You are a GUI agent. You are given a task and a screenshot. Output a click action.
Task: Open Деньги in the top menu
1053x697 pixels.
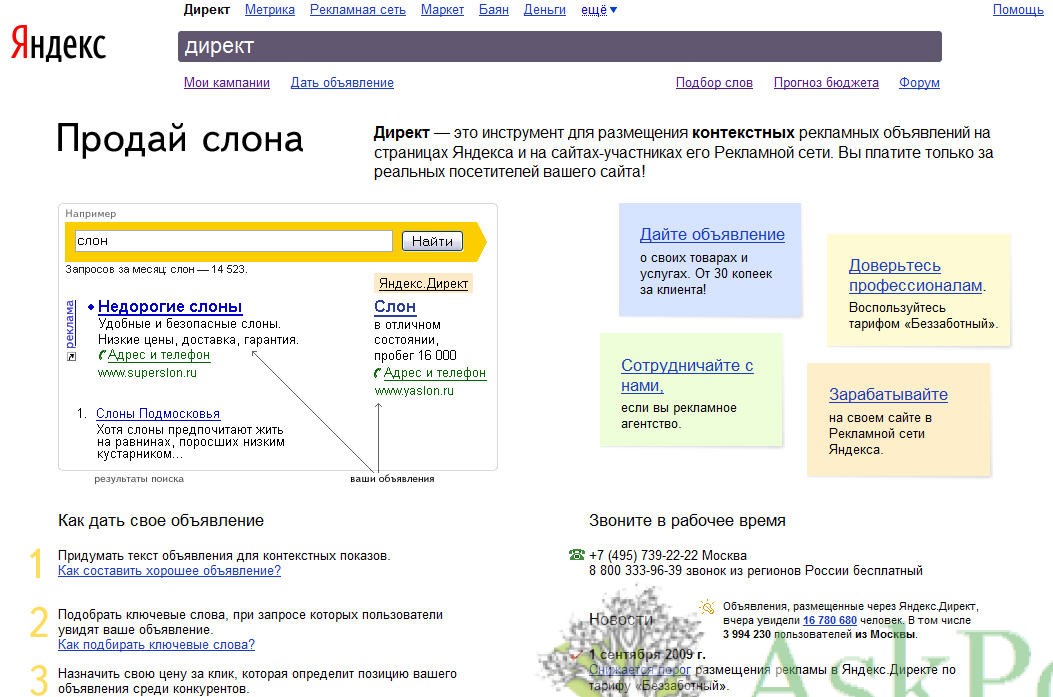[545, 10]
